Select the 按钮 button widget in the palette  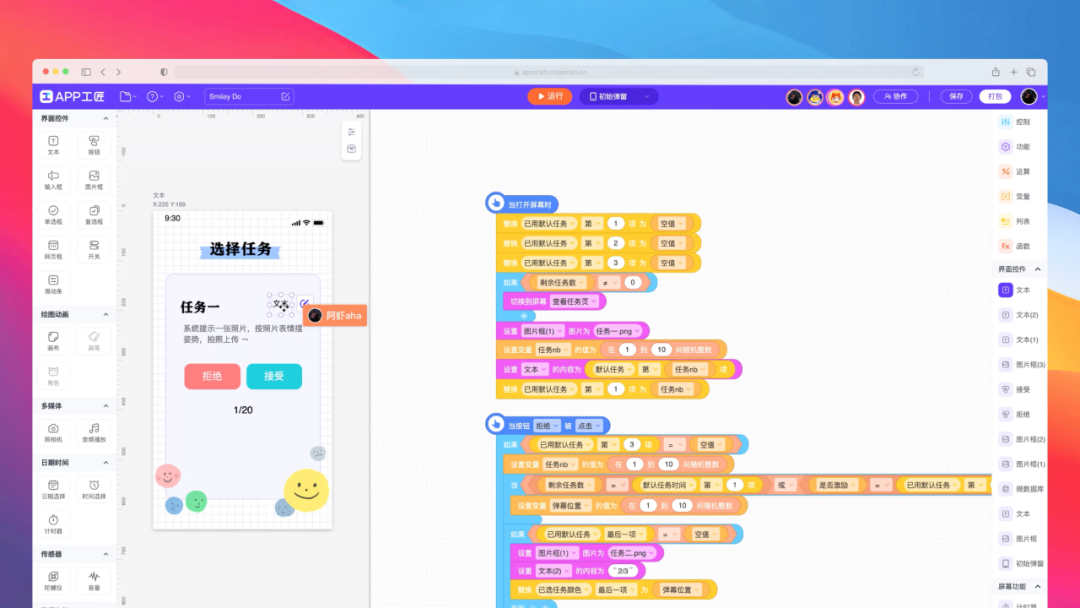point(94,145)
